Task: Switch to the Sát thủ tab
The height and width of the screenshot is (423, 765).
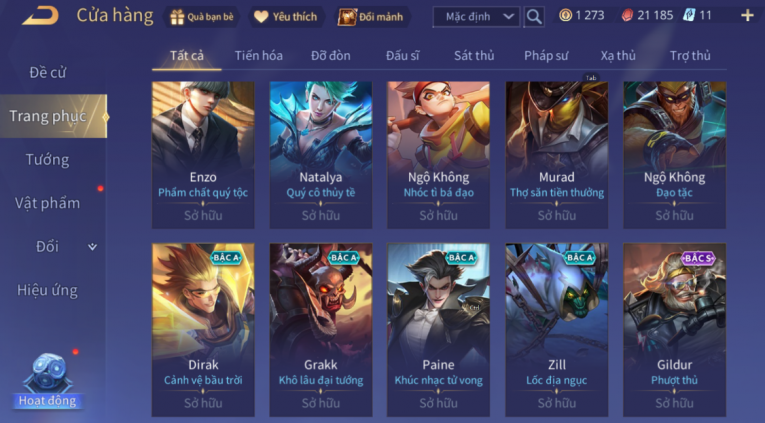Action: [474, 56]
